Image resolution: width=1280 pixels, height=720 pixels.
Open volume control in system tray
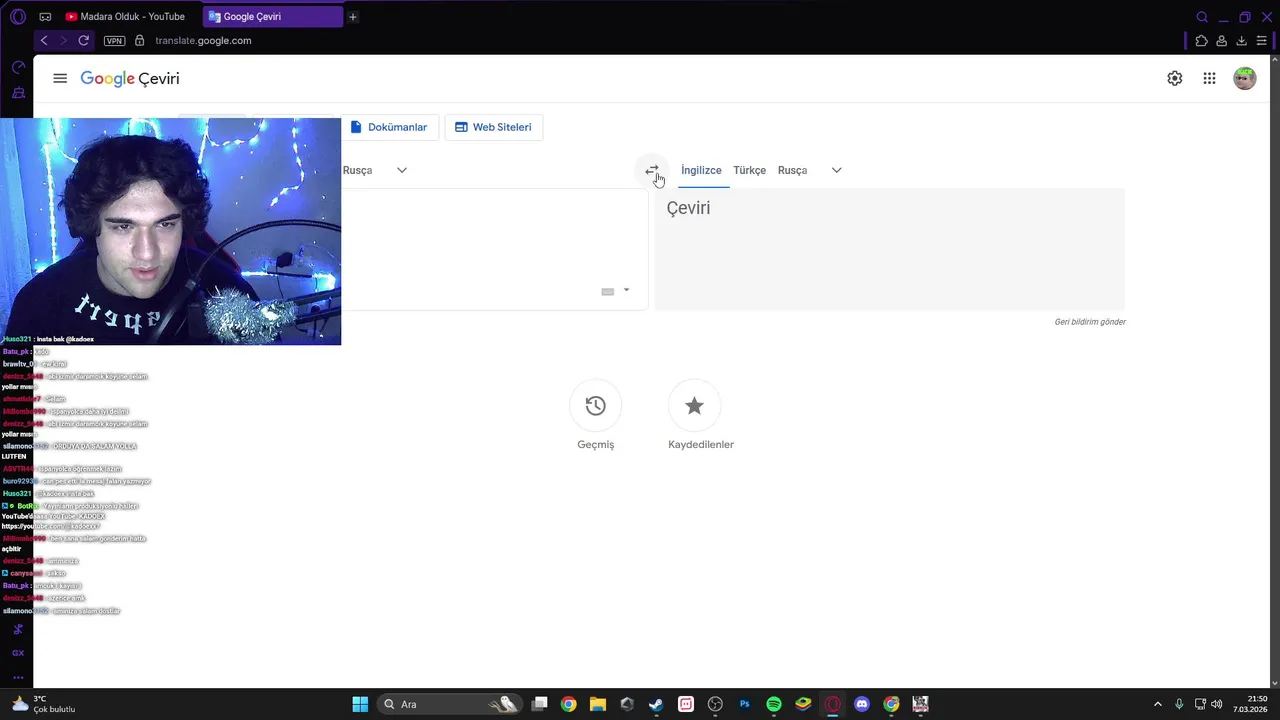click(1217, 704)
